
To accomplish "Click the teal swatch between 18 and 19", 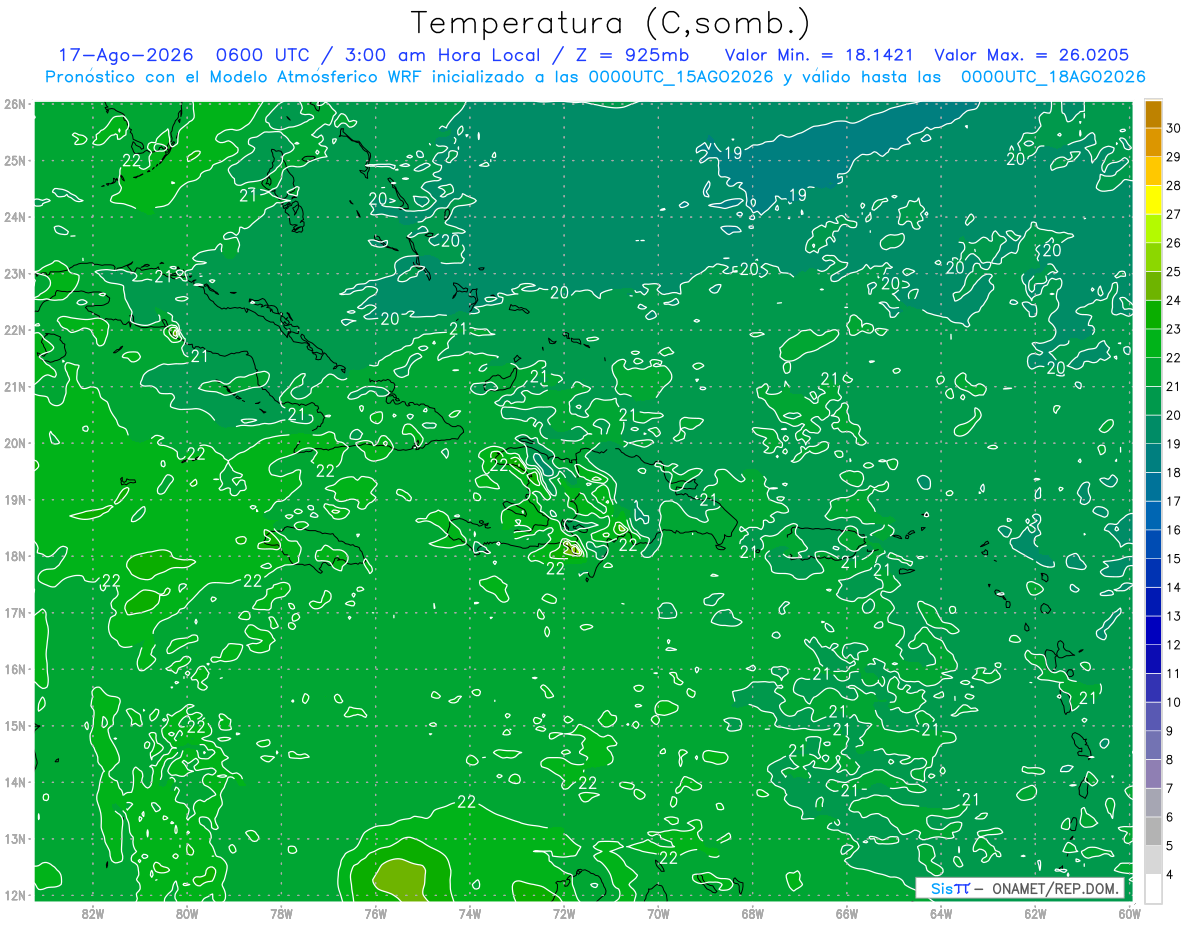I will tap(1153, 458).
